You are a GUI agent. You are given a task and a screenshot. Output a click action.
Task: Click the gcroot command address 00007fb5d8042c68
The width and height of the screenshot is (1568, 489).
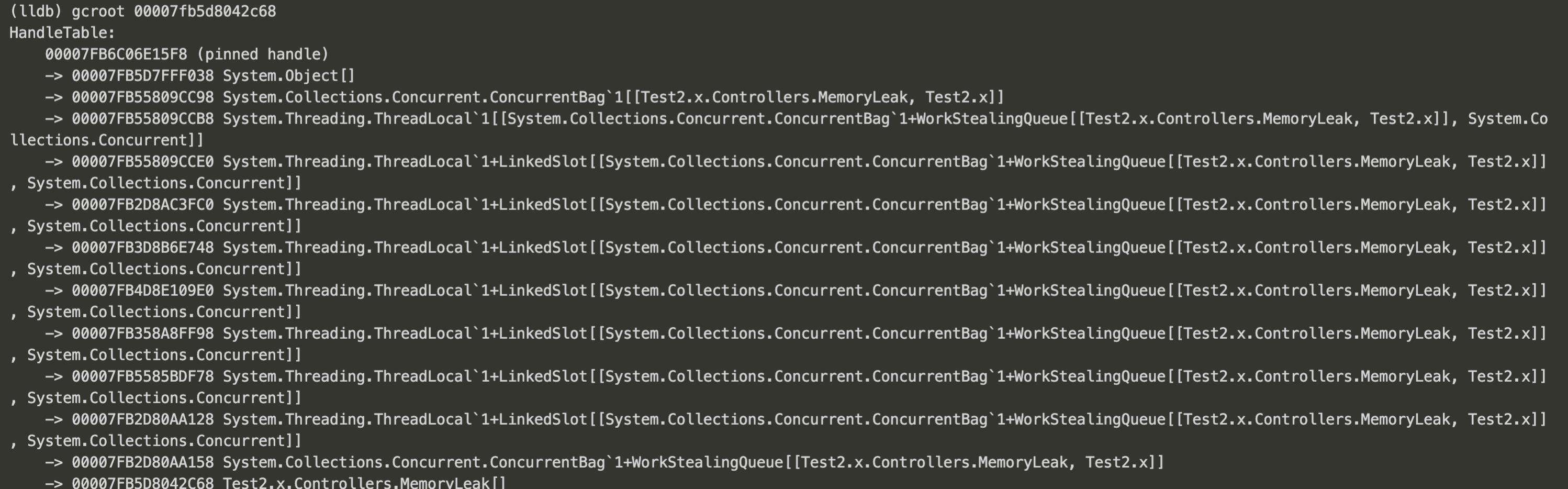click(205, 12)
